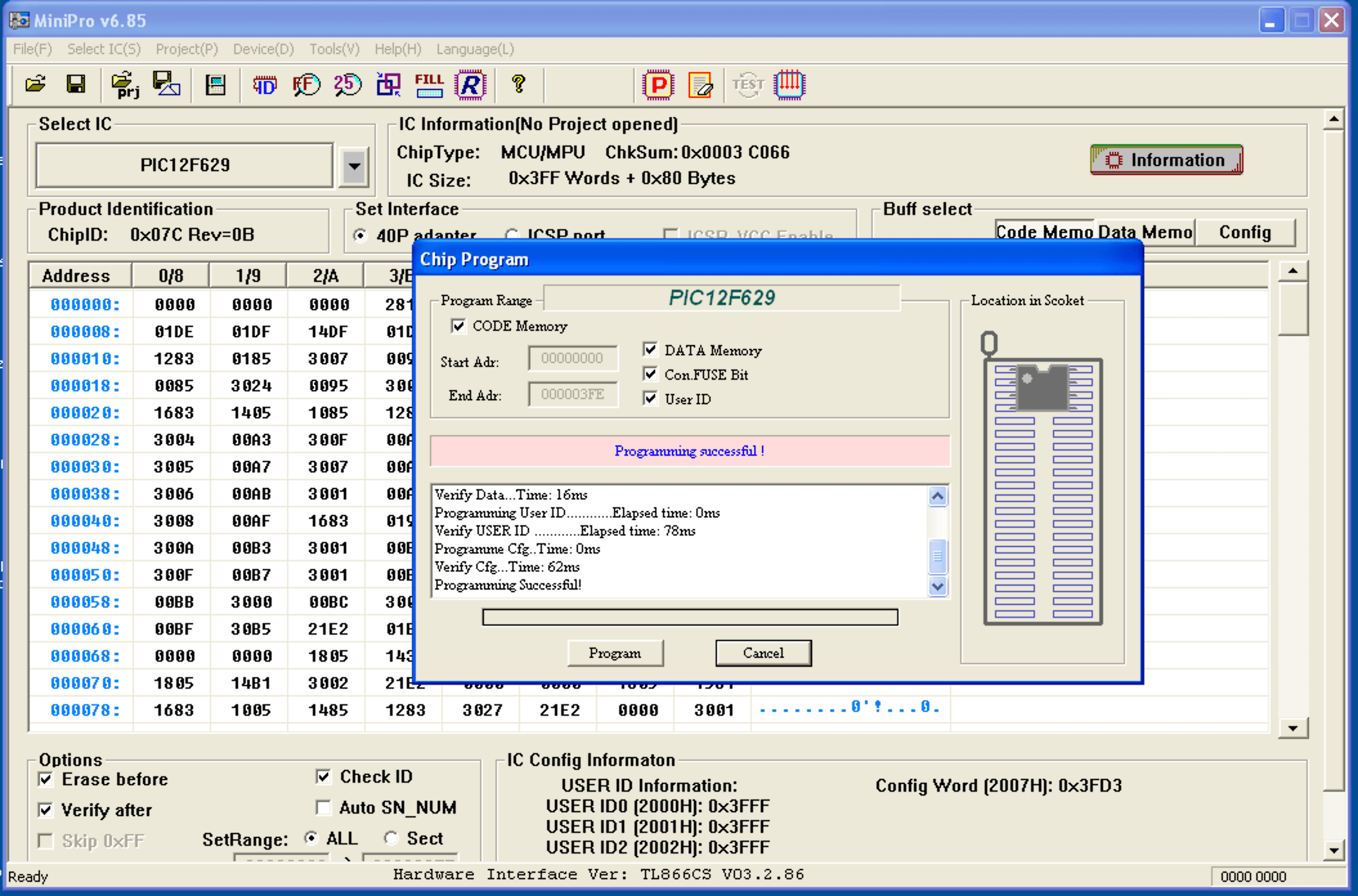Image resolution: width=1358 pixels, height=896 pixels.
Task: Click the TEST toolbar icon
Action: [748, 84]
